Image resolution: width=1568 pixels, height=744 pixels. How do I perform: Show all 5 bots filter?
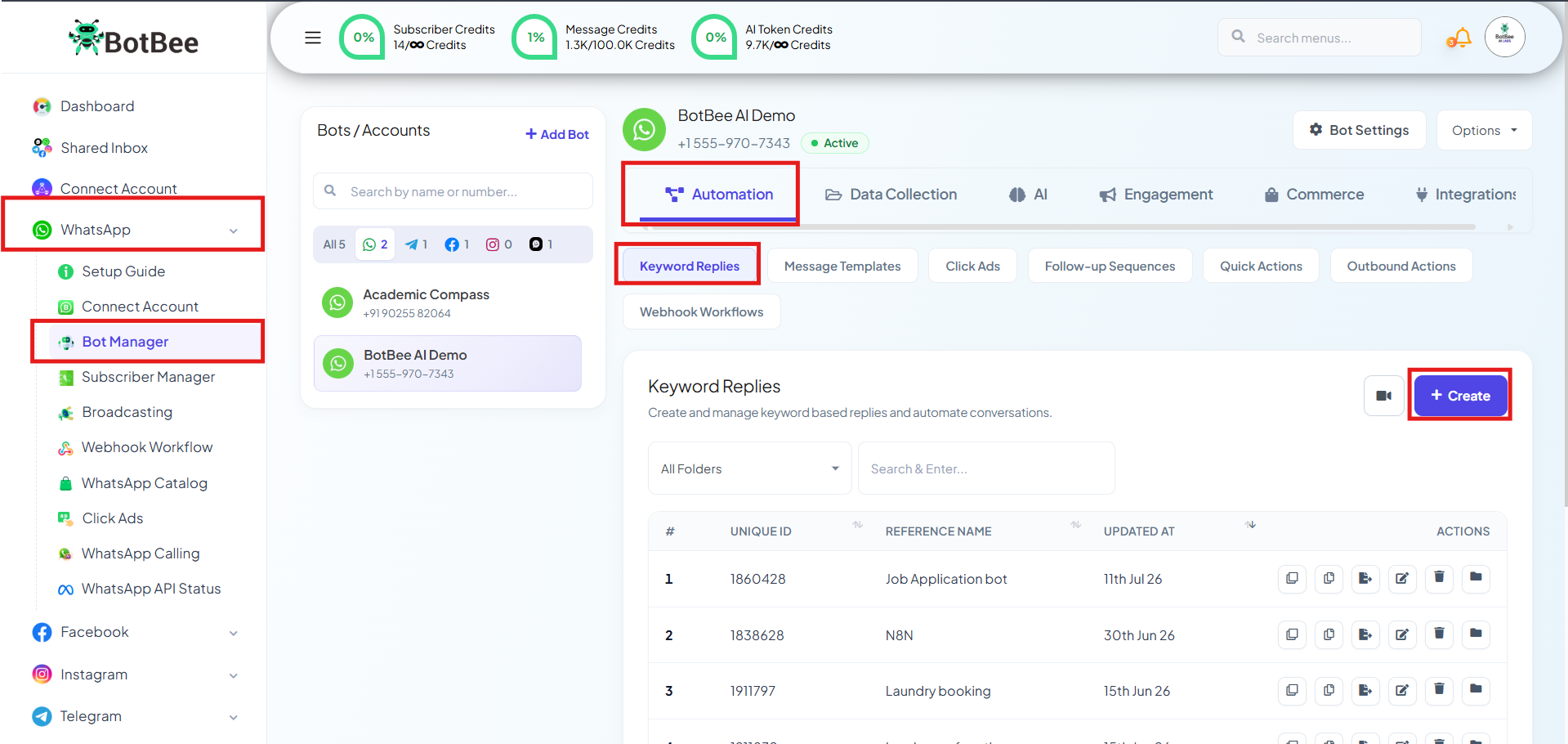(334, 244)
